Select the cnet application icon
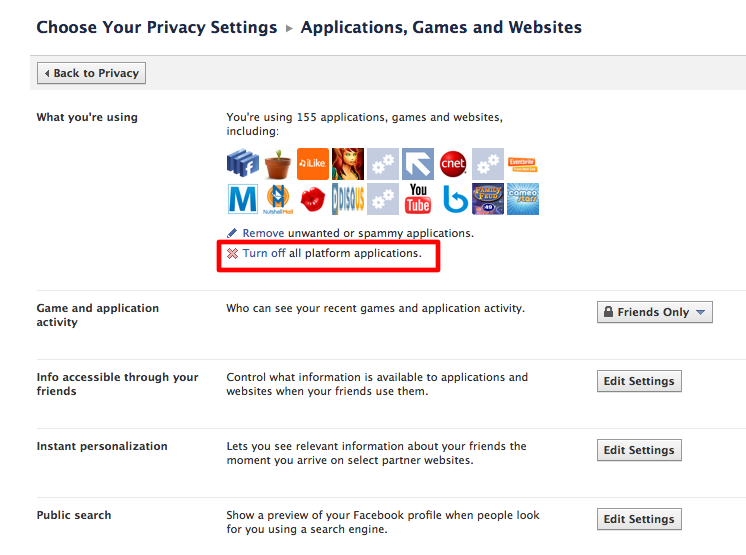 (453, 164)
